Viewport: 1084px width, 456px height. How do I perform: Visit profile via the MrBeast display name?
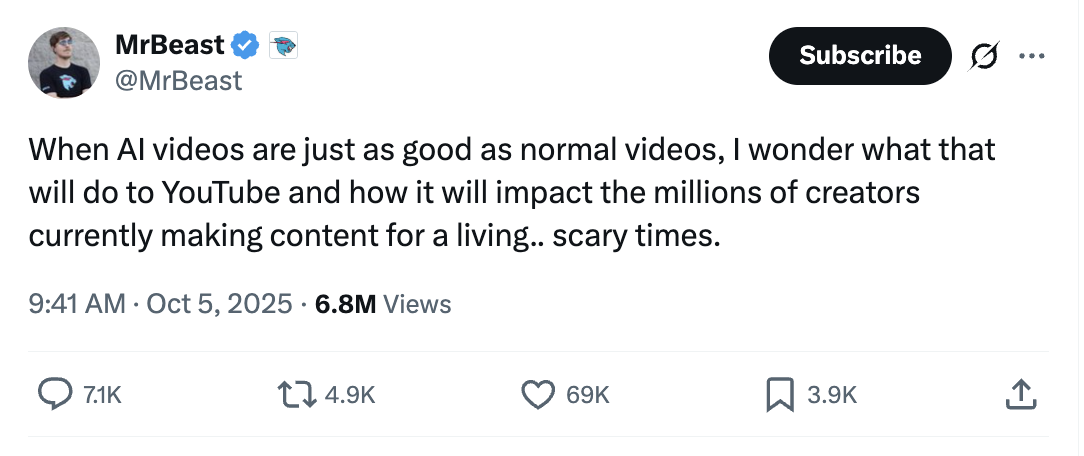pos(169,45)
